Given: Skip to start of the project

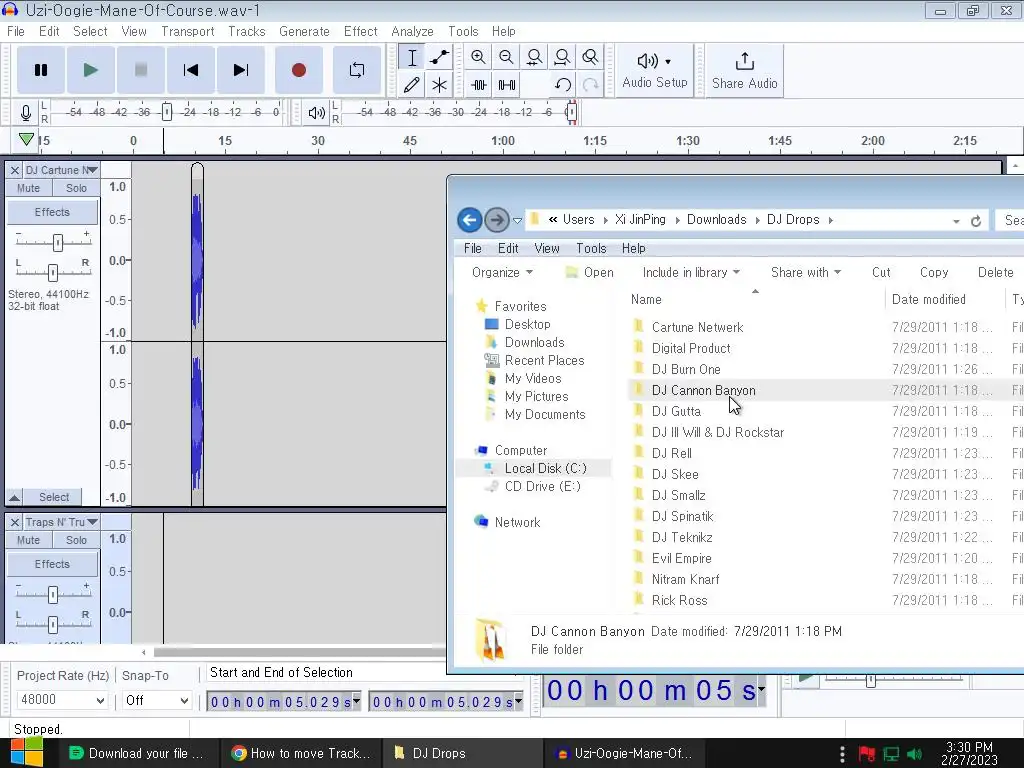Looking at the screenshot, I should pyautogui.click(x=191, y=70).
